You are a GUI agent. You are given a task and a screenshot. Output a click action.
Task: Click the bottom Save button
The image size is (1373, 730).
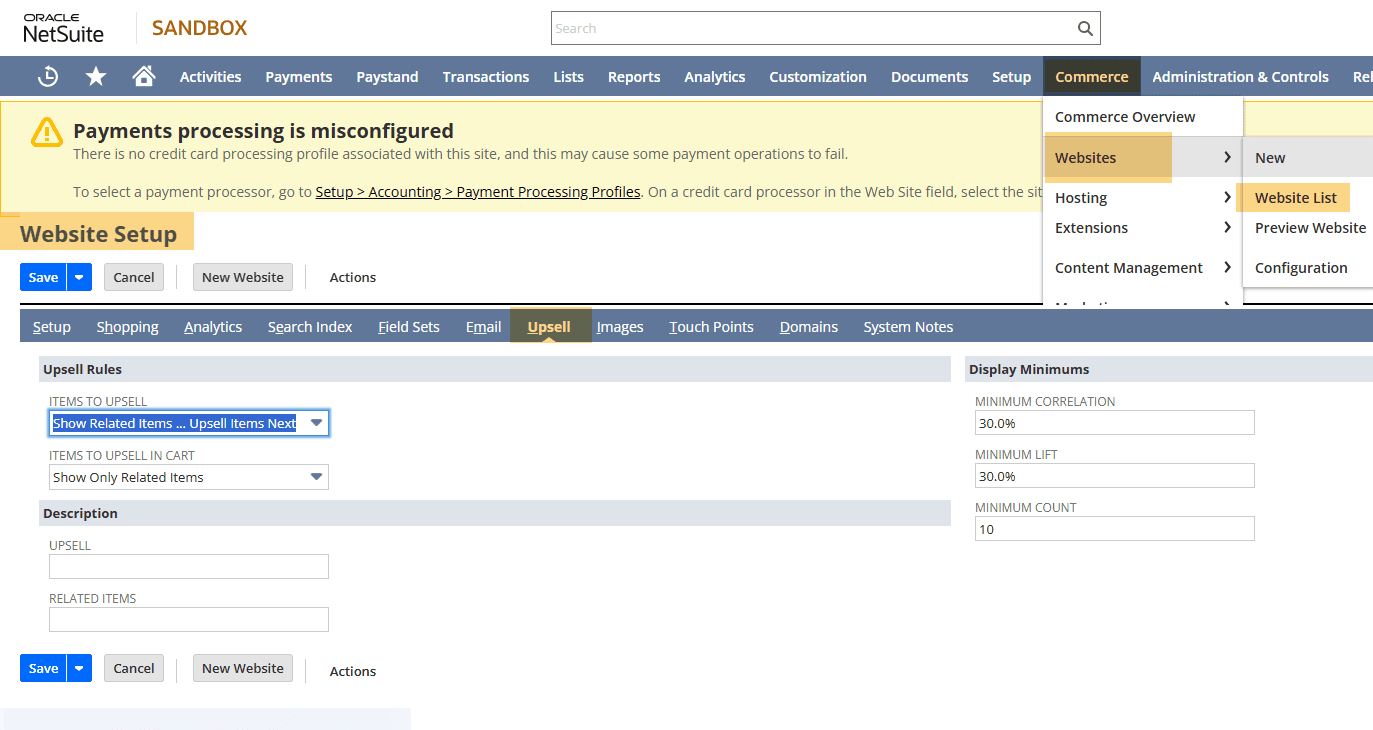coord(43,668)
